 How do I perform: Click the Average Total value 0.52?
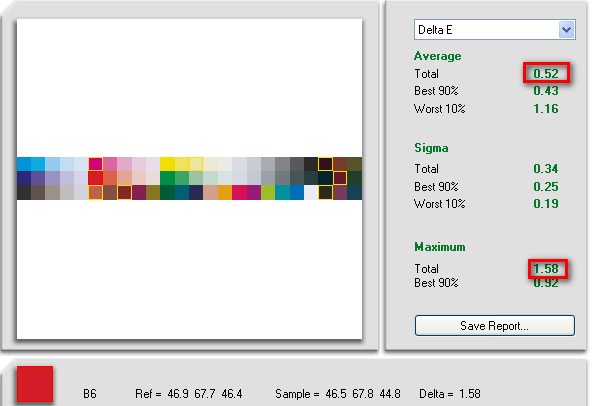[546, 73]
